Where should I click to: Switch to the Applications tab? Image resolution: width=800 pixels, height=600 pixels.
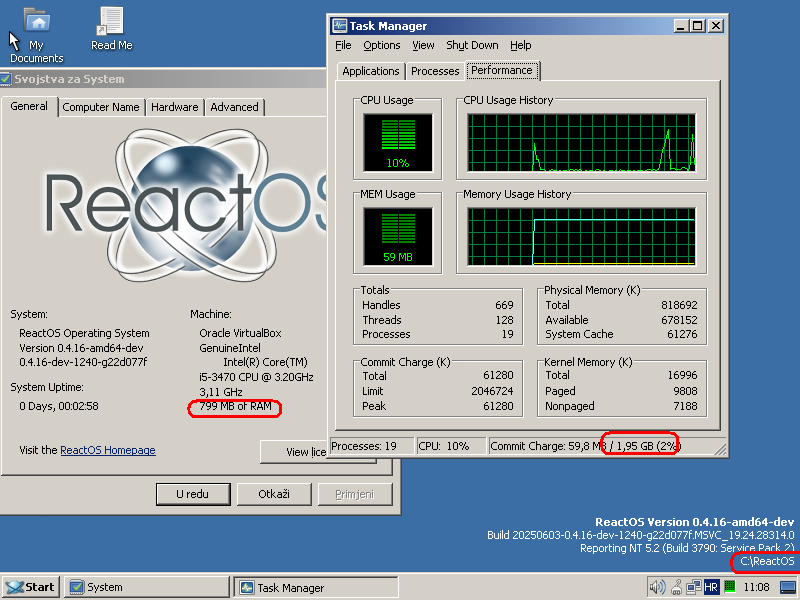(371, 71)
